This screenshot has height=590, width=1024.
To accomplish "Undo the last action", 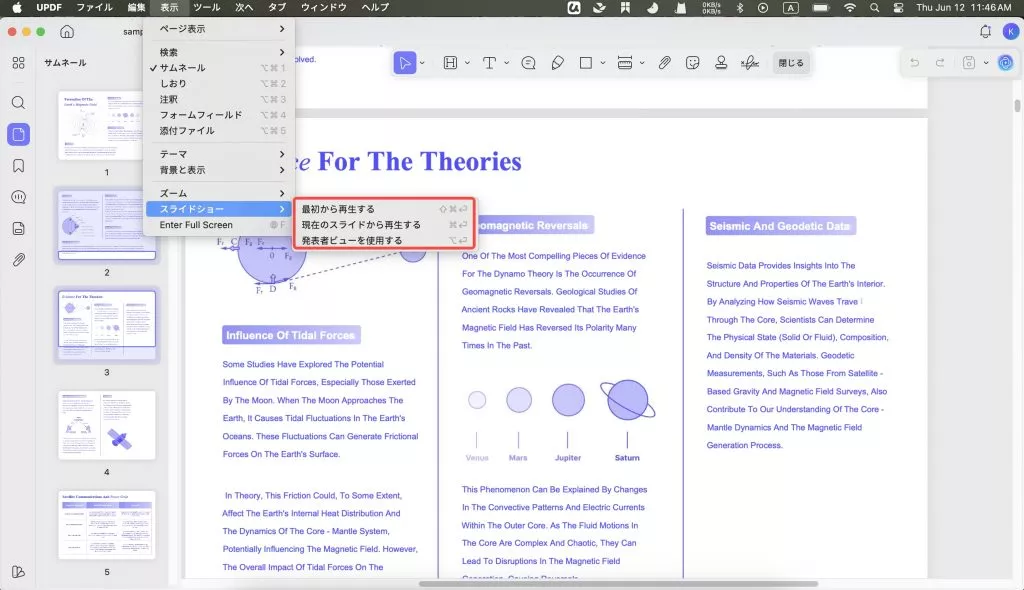I will [914, 63].
